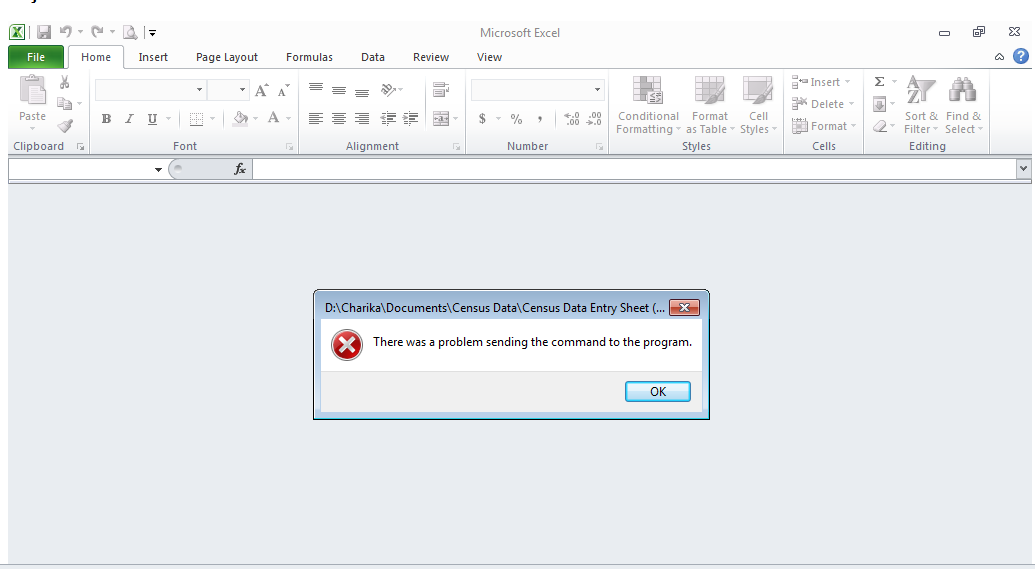Open the Data ribbon tab

(372, 57)
